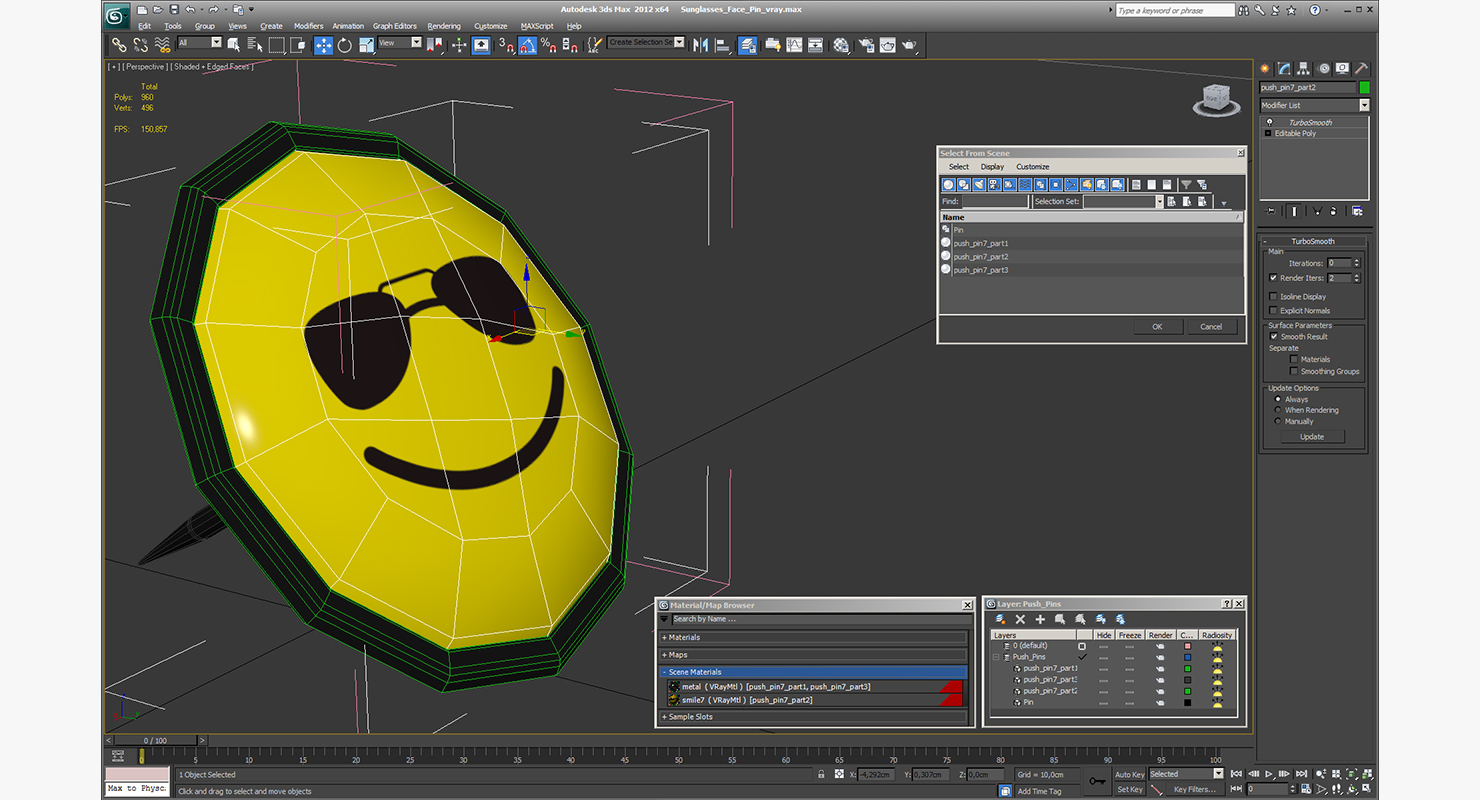Click the Bind to Space Warp icon
The image size is (1480, 800).
[162, 45]
